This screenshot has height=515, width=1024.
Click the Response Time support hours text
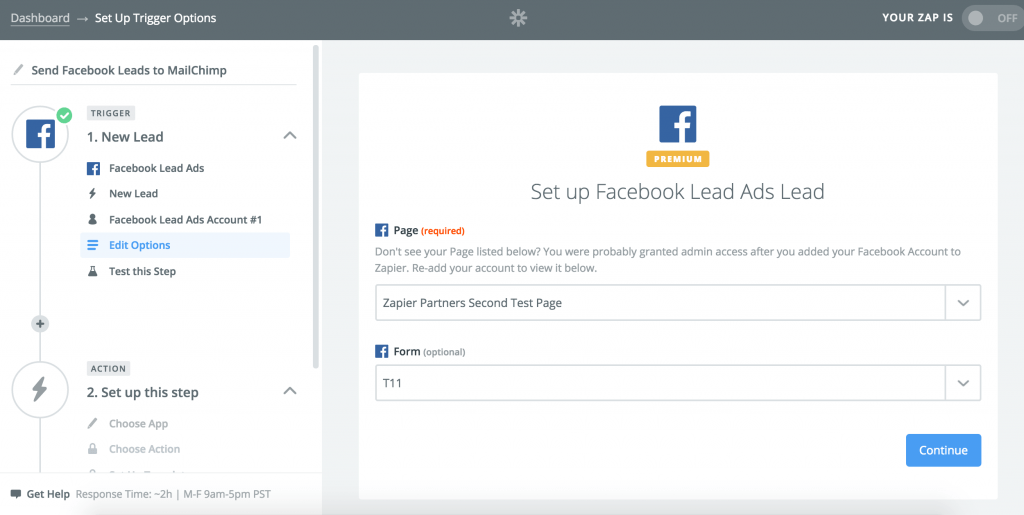[173, 494]
